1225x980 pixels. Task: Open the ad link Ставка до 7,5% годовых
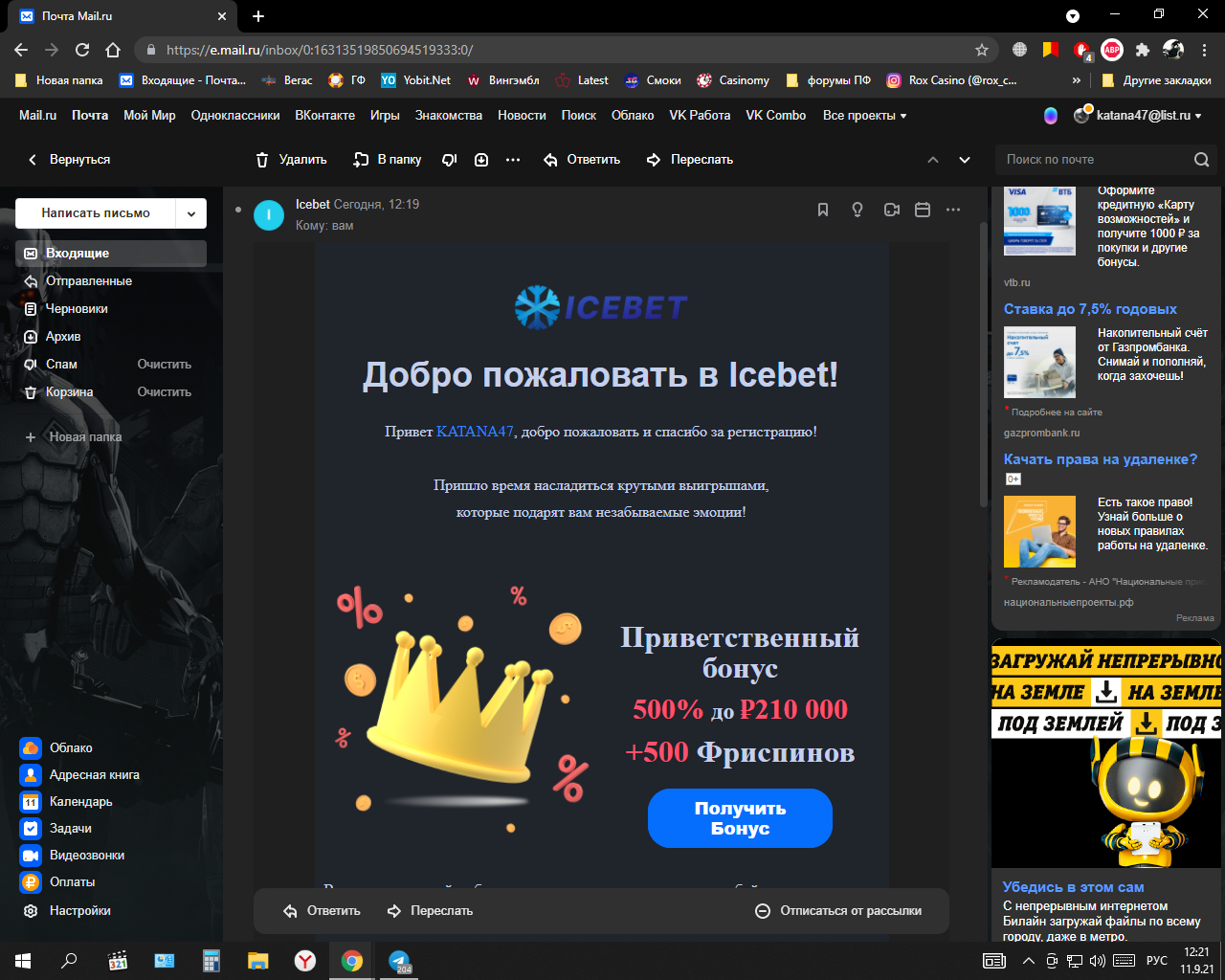[1090, 309]
